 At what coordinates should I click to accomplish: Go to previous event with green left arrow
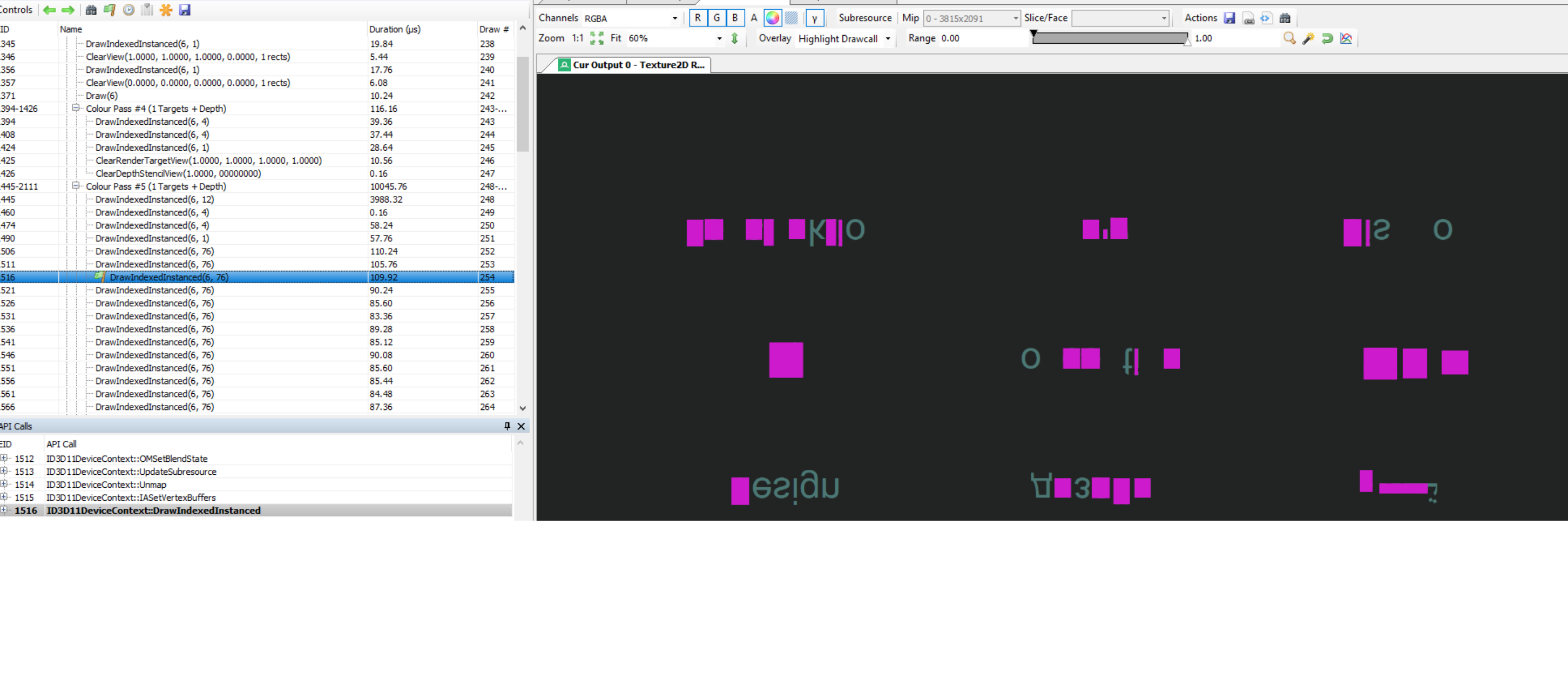(x=49, y=10)
